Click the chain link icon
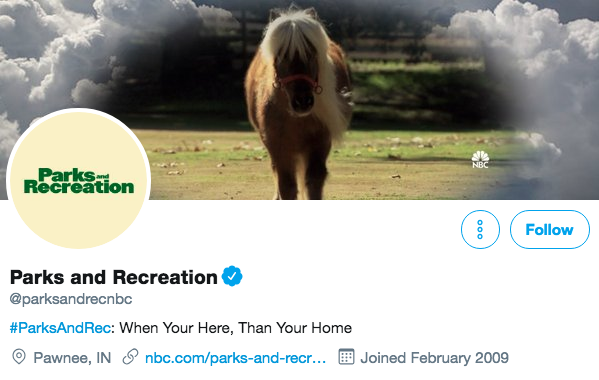599x380 pixels. point(130,357)
